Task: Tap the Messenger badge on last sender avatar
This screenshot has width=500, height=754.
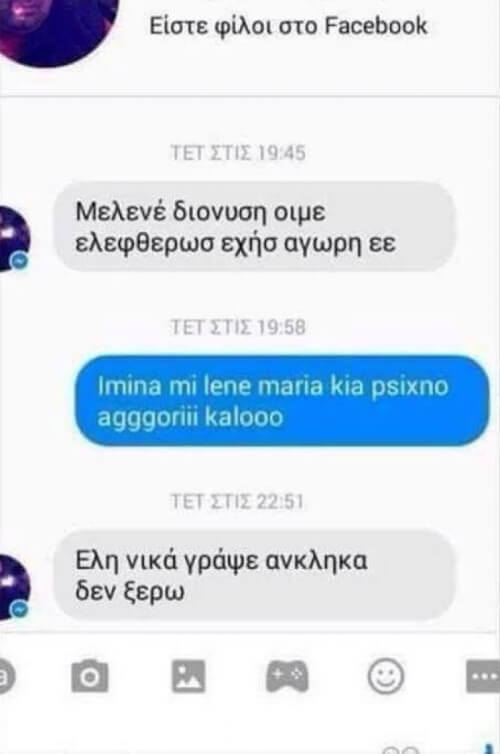Action: pyautogui.click(x=20, y=609)
